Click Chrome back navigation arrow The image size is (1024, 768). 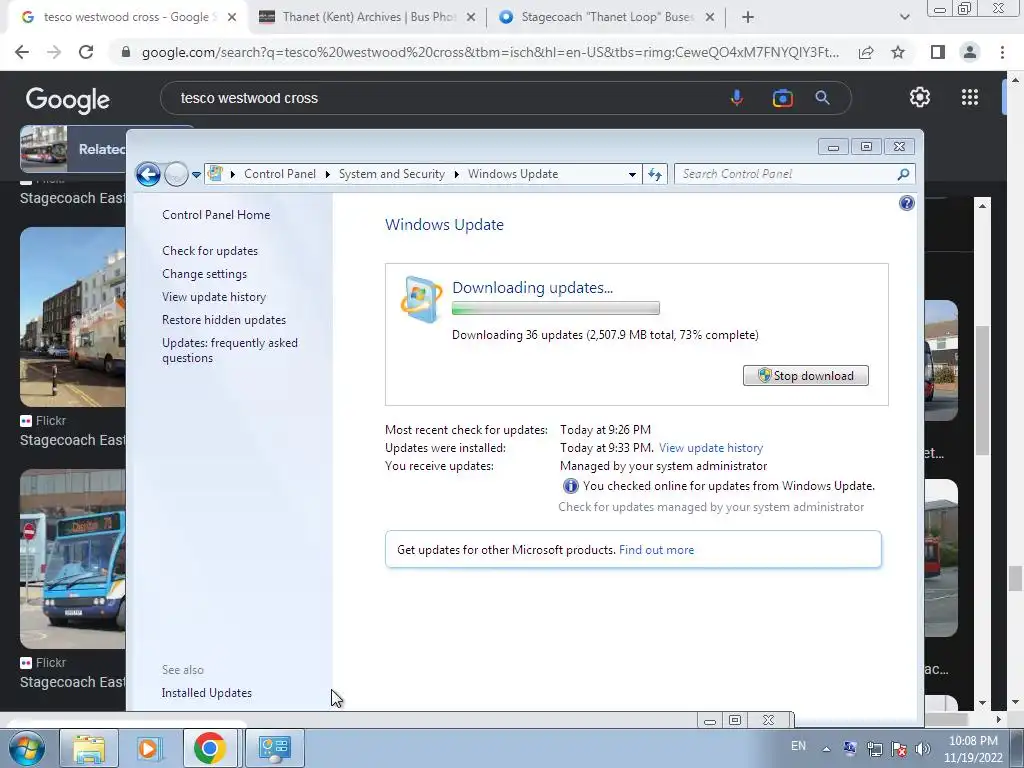click(22, 52)
